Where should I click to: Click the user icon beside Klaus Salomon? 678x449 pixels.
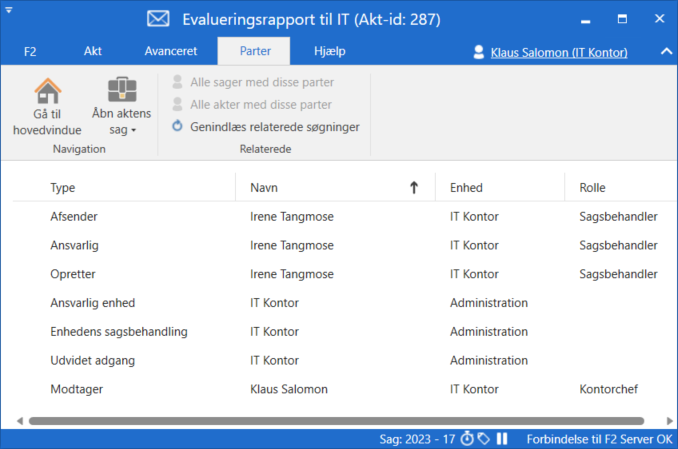click(479, 52)
